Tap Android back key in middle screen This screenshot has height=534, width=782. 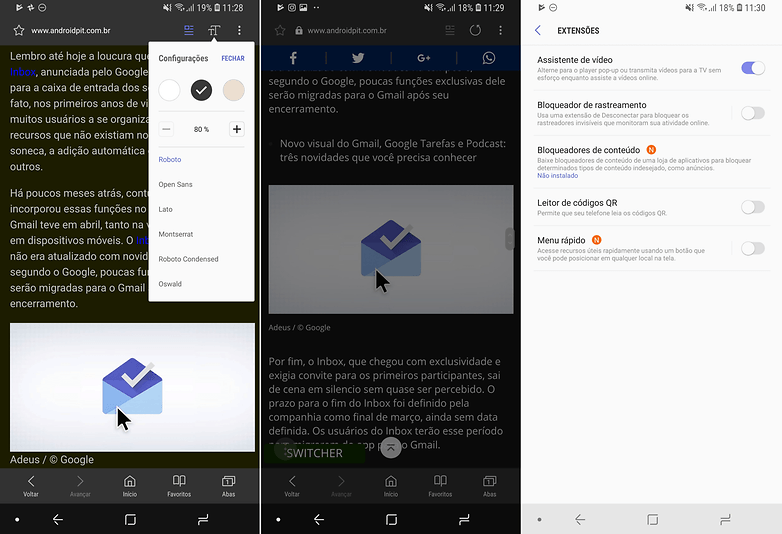319,520
